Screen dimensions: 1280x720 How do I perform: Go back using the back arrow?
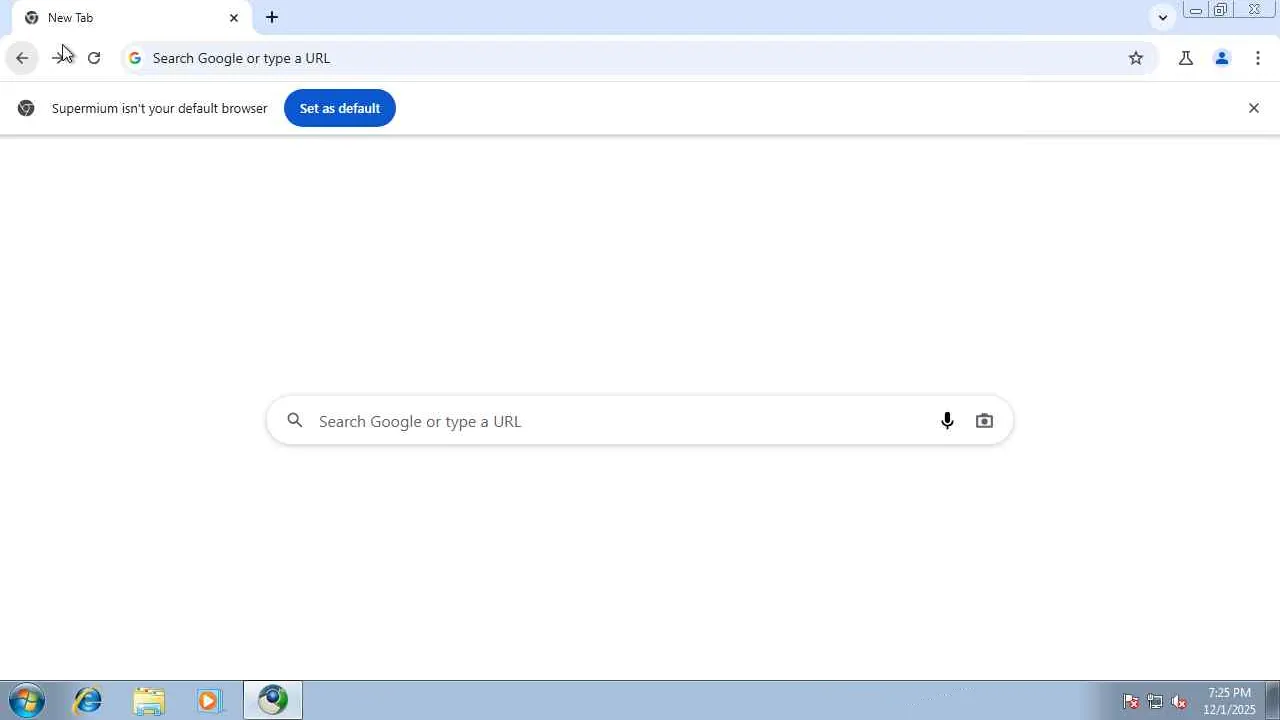[22, 58]
